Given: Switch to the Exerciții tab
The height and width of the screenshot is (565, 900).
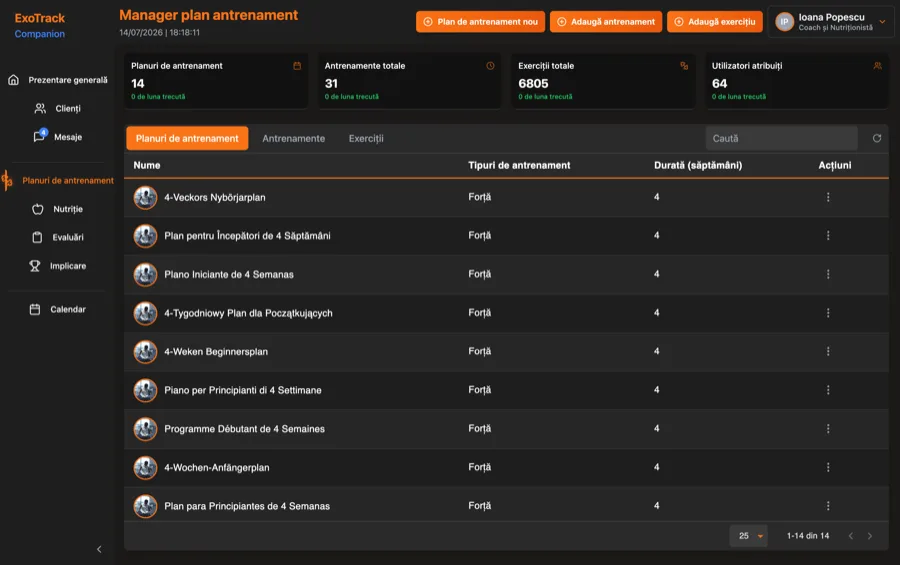Looking at the screenshot, I should (x=366, y=138).
